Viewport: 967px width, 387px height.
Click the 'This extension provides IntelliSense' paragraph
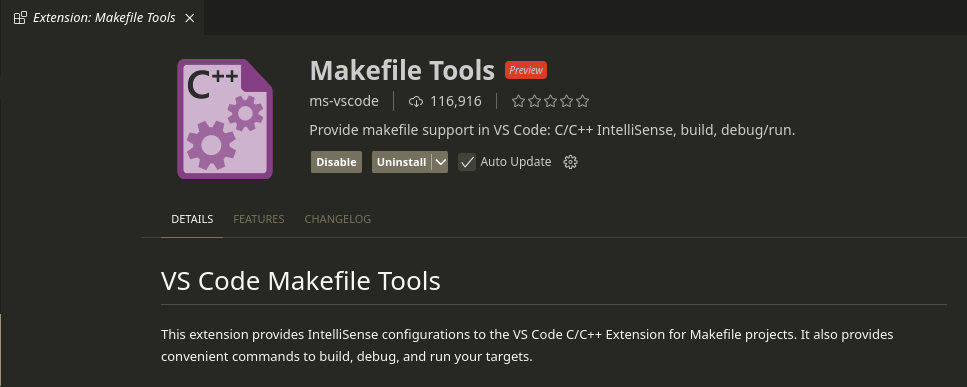point(527,345)
